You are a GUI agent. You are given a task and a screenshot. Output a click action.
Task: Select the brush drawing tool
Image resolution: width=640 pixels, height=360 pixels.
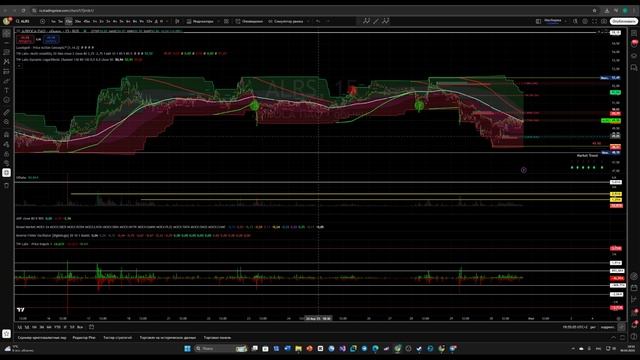click(x=7, y=81)
